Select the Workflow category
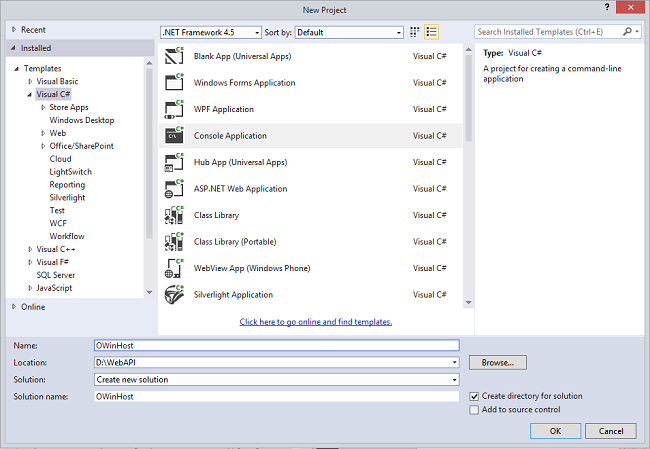 click(67, 236)
